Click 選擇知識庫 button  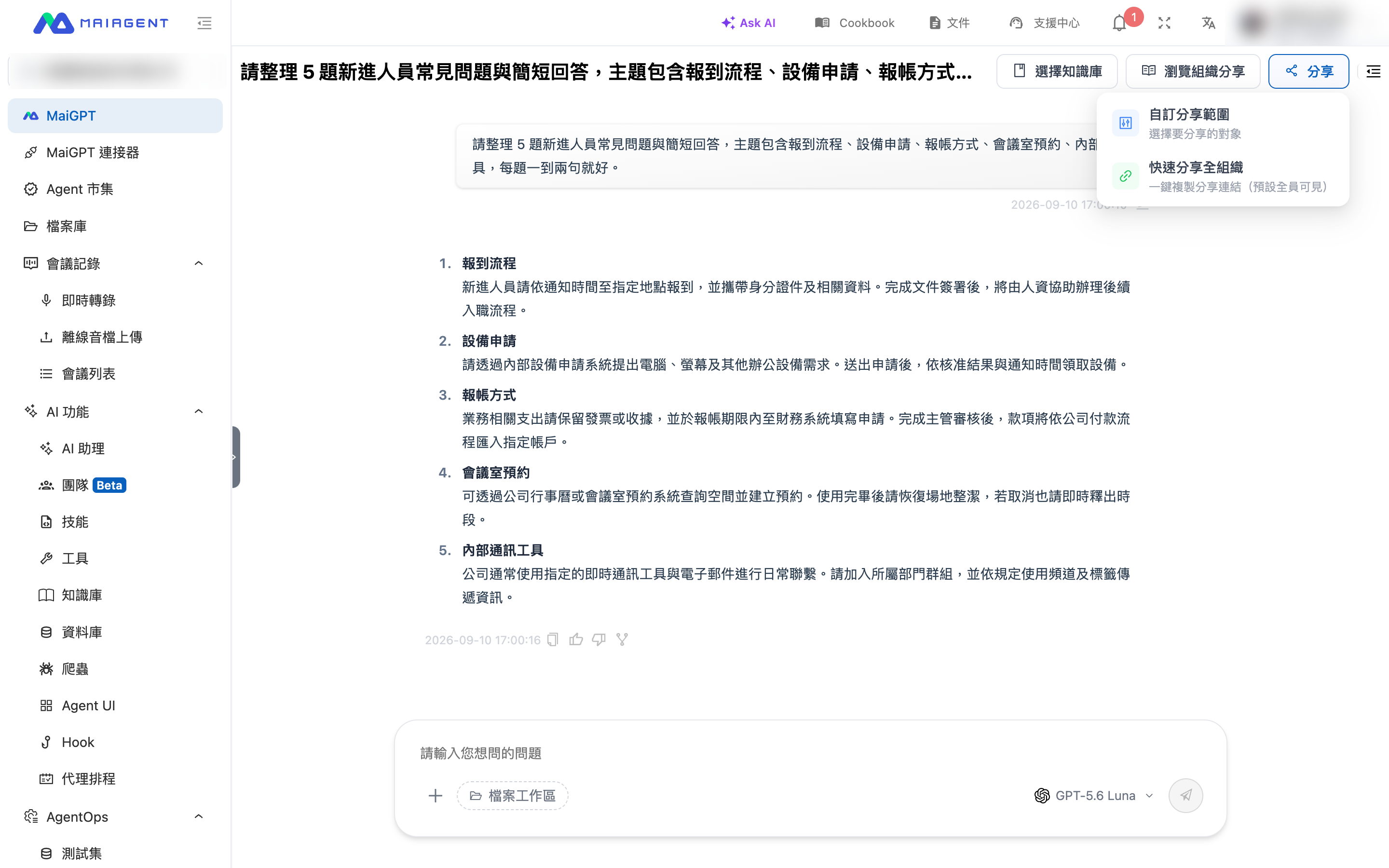[x=1057, y=71]
